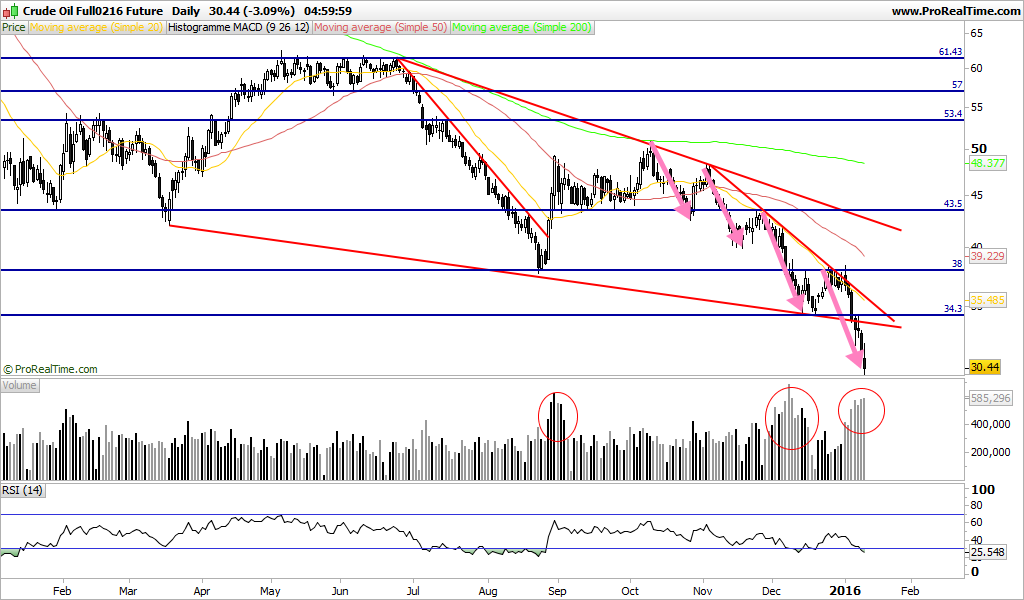Viewport: 1024px width, 600px height.
Task: Click the Crude Oil Full0216 Future title
Action: pyautogui.click(x=93, y=11)
